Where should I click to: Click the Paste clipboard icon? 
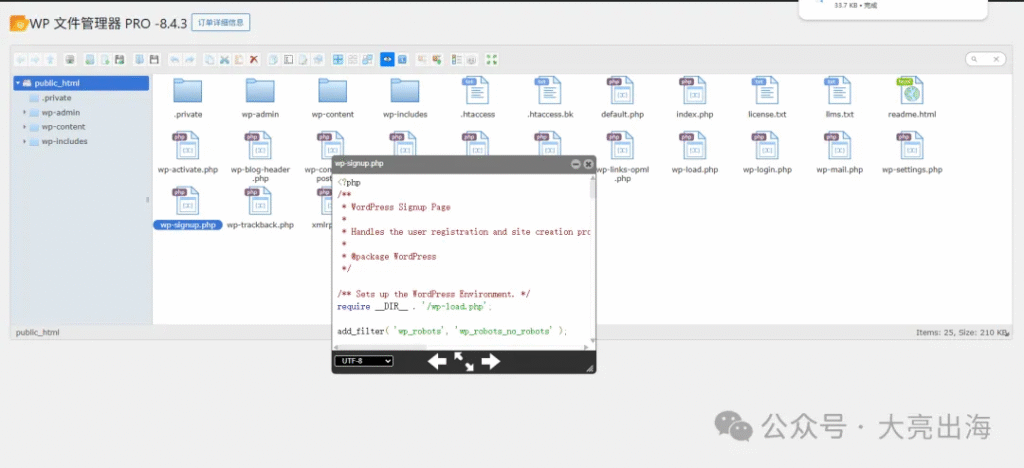pos(239,59)
